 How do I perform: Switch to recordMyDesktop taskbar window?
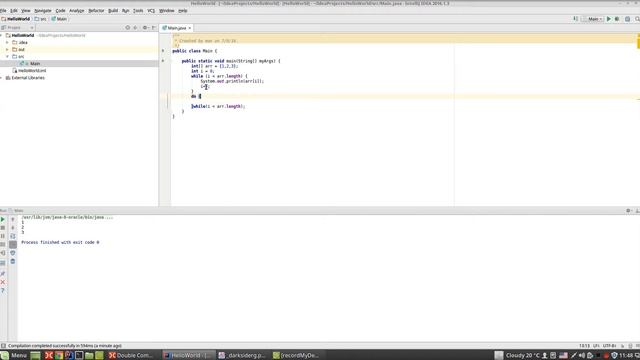point(296,356)
